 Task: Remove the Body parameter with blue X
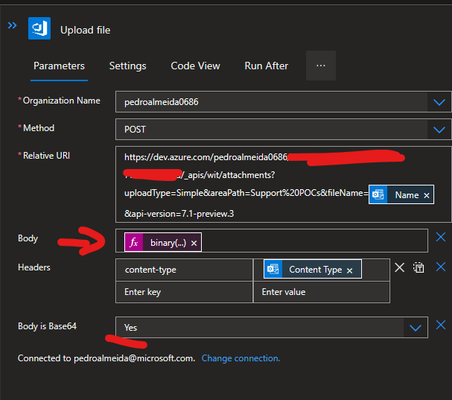point(441,237)
